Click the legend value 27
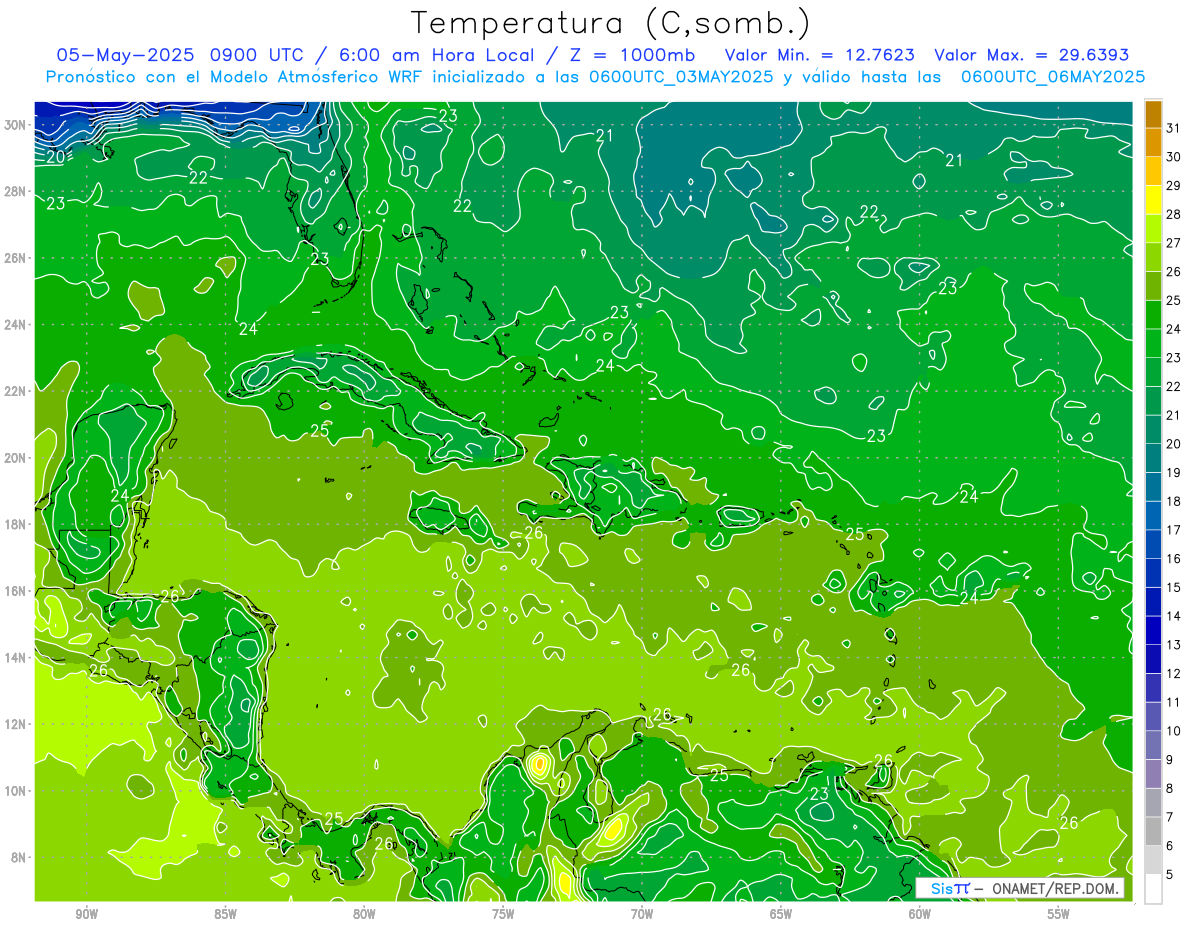1200x927 pixels. [x=1173, y=242]
